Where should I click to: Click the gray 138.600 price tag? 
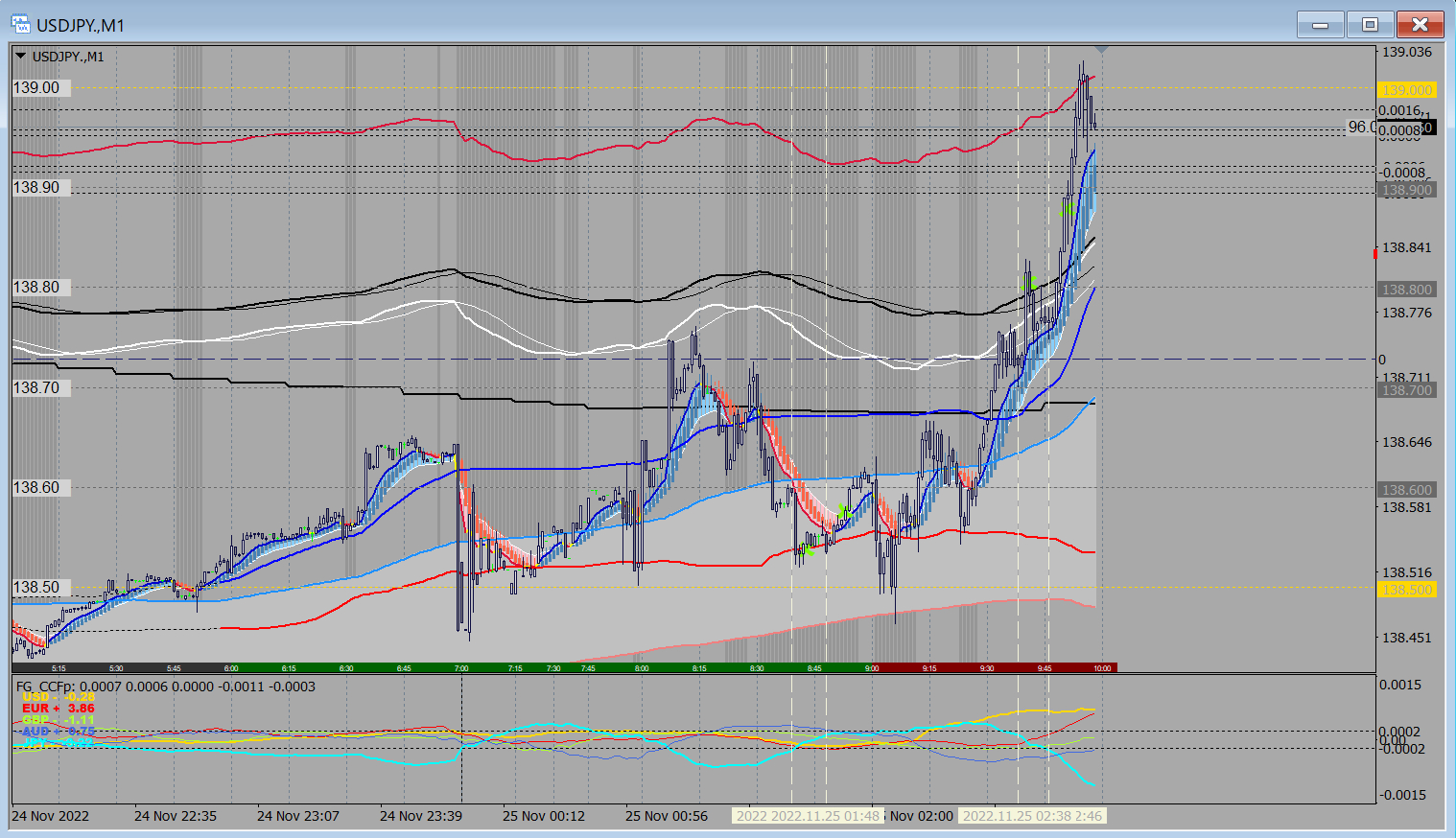[x=1406, y=490]
